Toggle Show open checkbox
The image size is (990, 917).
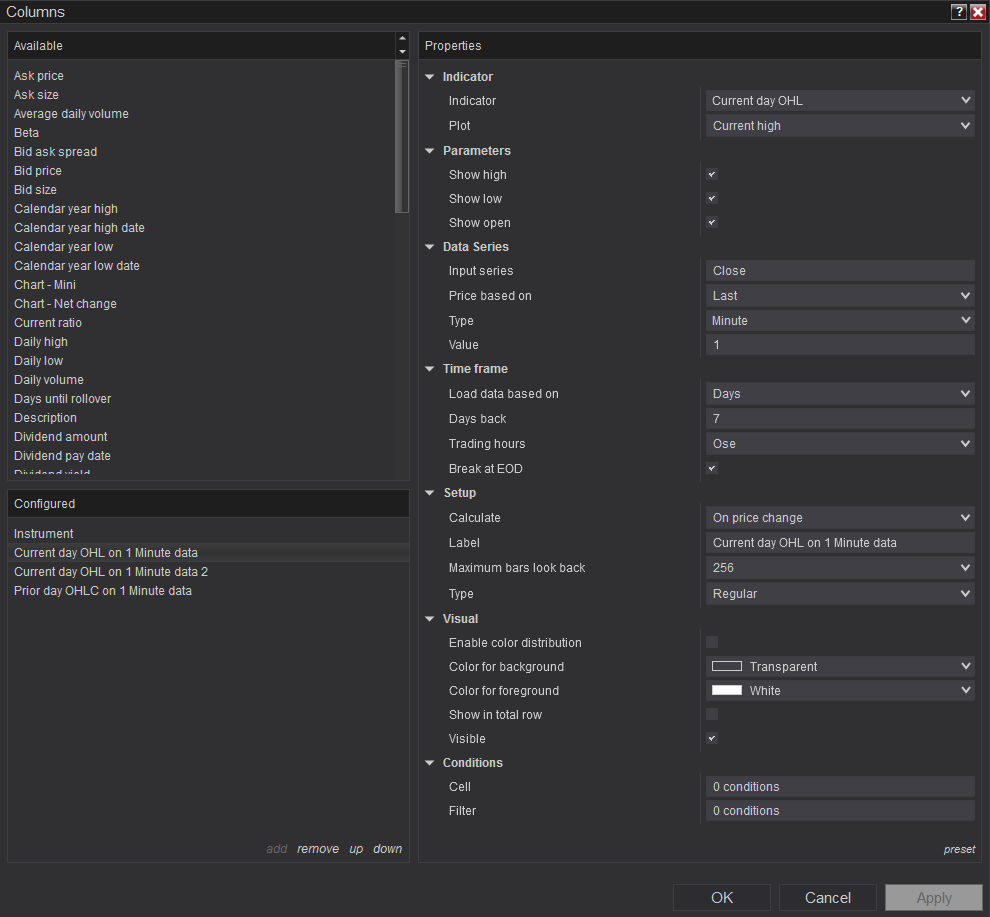click(712, 222)
